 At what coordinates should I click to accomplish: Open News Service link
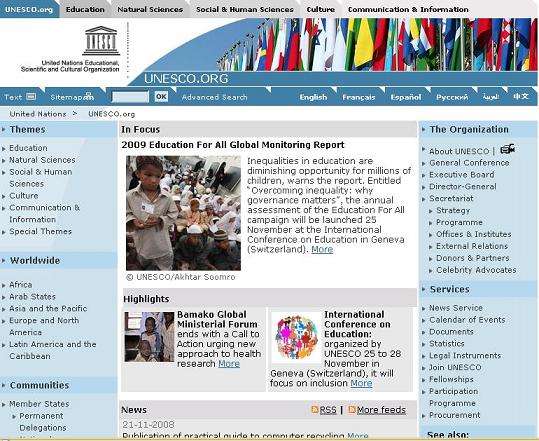(x=455, y=308)
